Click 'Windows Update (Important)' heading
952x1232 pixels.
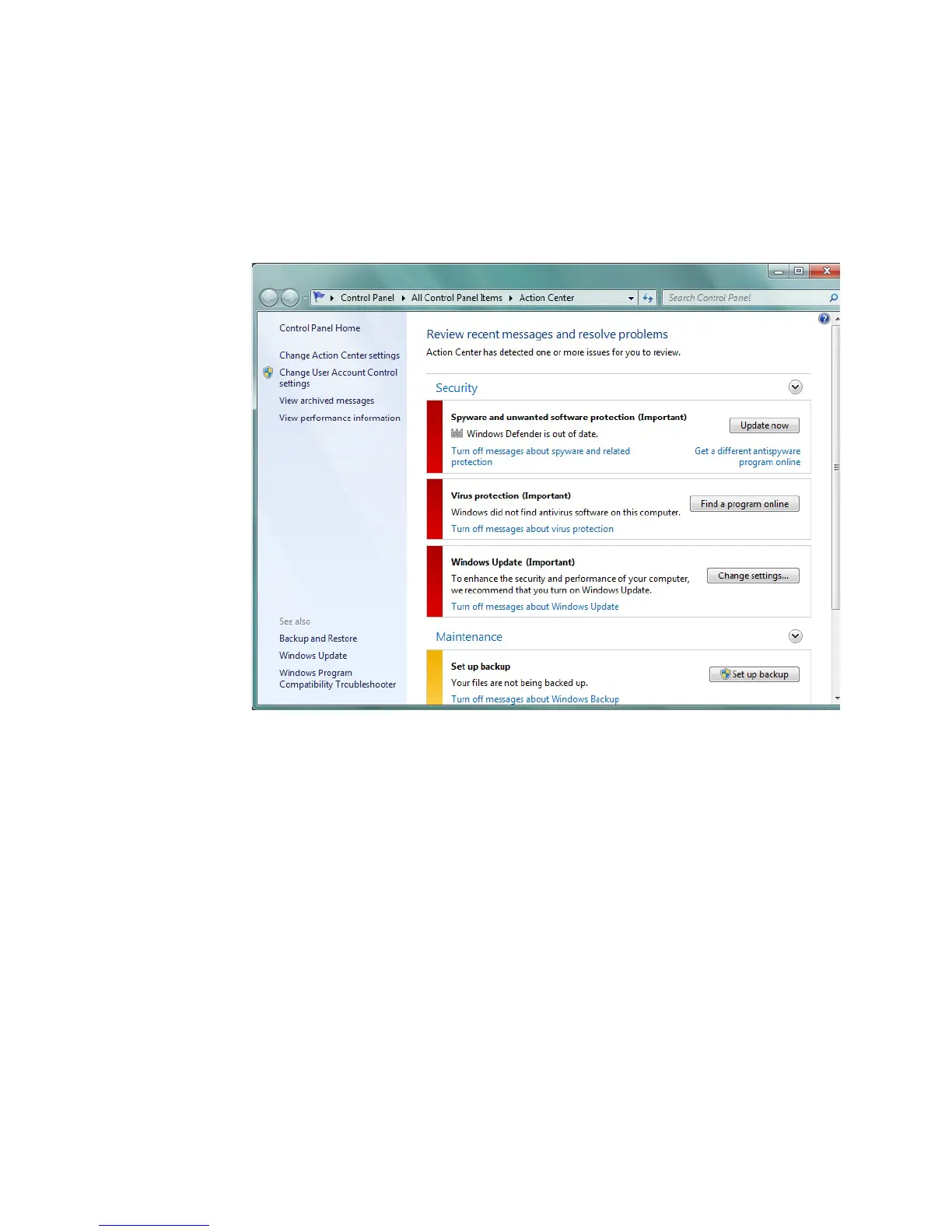[513, 562]
